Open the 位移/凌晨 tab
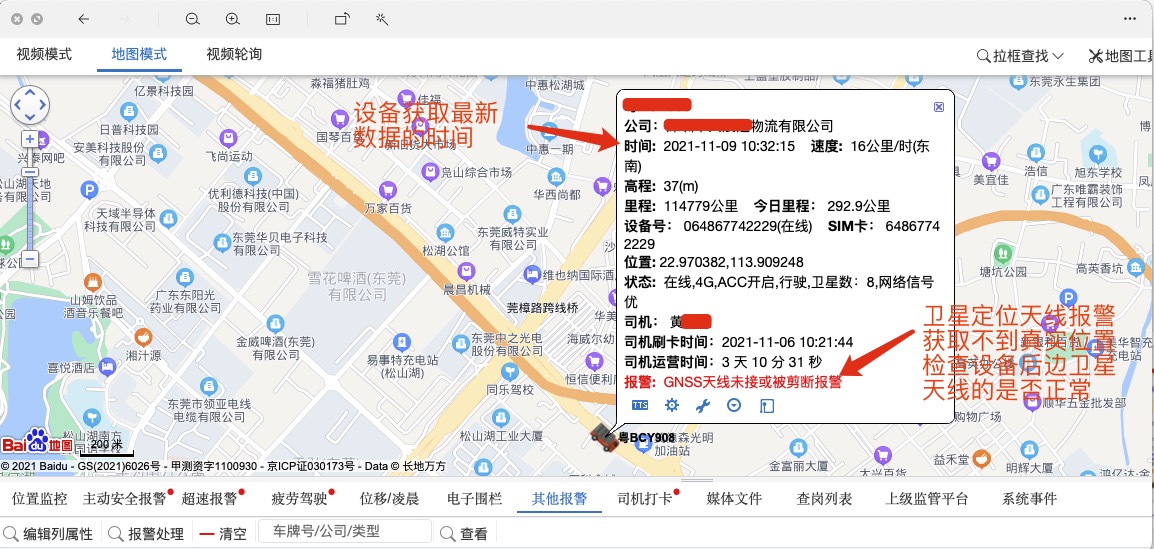 point(389,499)
